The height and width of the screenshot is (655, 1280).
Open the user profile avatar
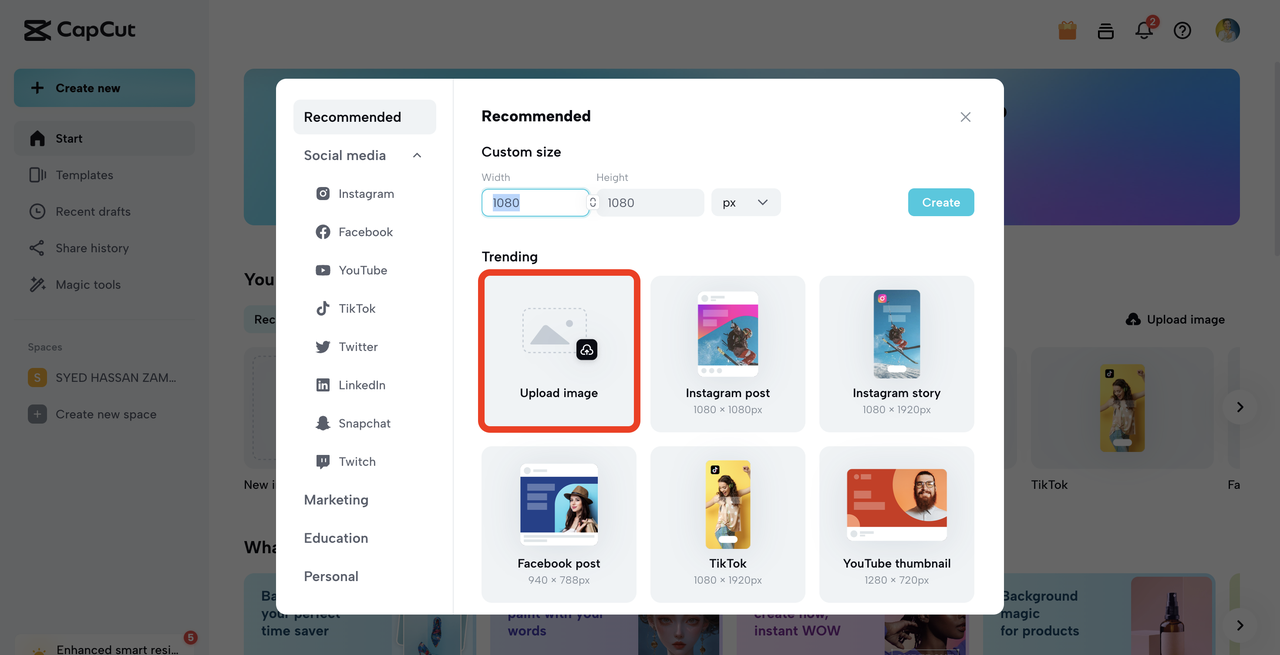(1227, 30)
